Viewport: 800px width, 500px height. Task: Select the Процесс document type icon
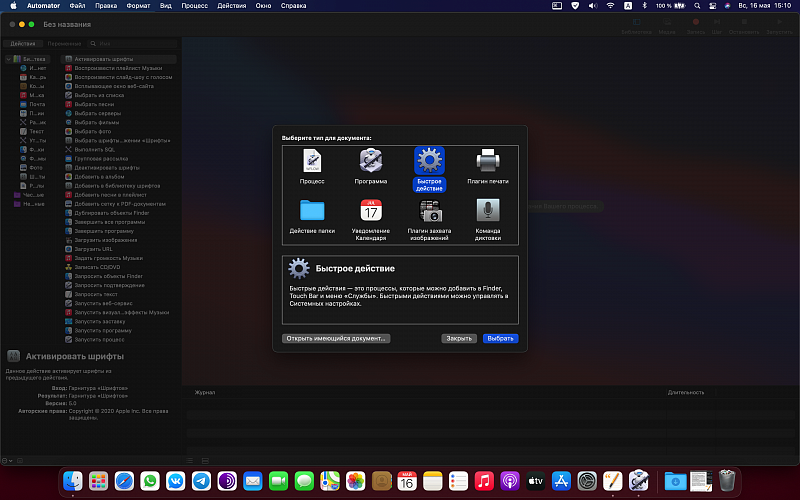click(x=312, y=161)
